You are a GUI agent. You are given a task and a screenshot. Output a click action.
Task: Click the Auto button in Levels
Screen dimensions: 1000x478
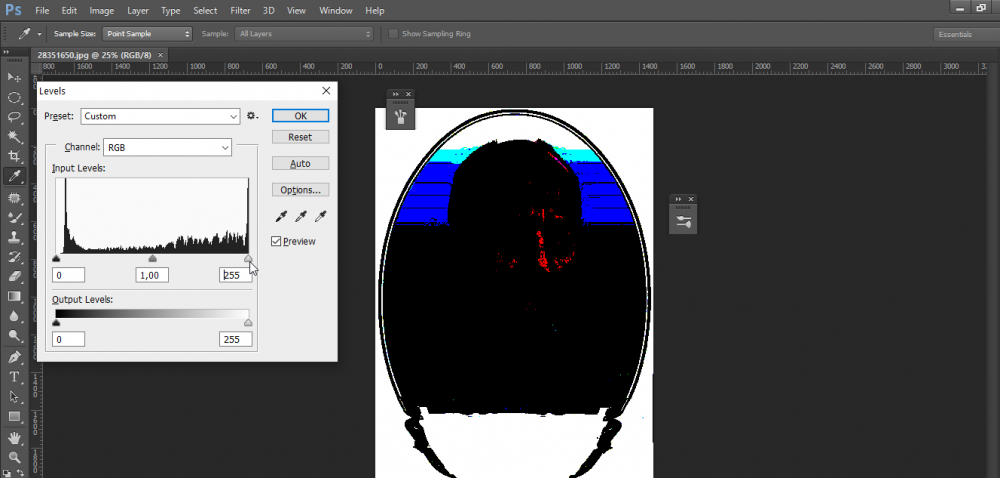pyautogui.click(x=300, y=163)
